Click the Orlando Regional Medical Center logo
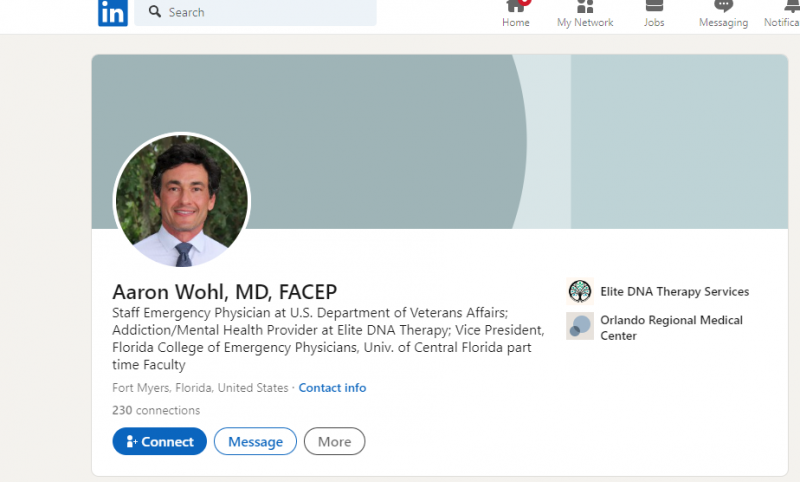The height and width of the screenshot is (482, 800). coord(580,326)
